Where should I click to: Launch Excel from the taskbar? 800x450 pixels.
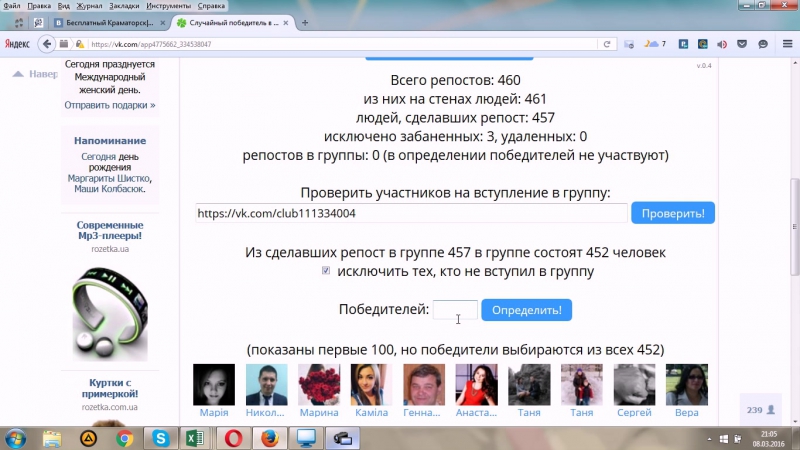click(195, 437)
